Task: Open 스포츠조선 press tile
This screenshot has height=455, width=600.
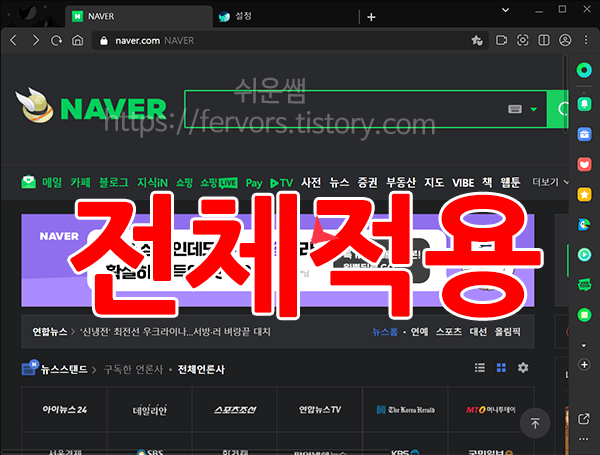Action: coord(235,410)
